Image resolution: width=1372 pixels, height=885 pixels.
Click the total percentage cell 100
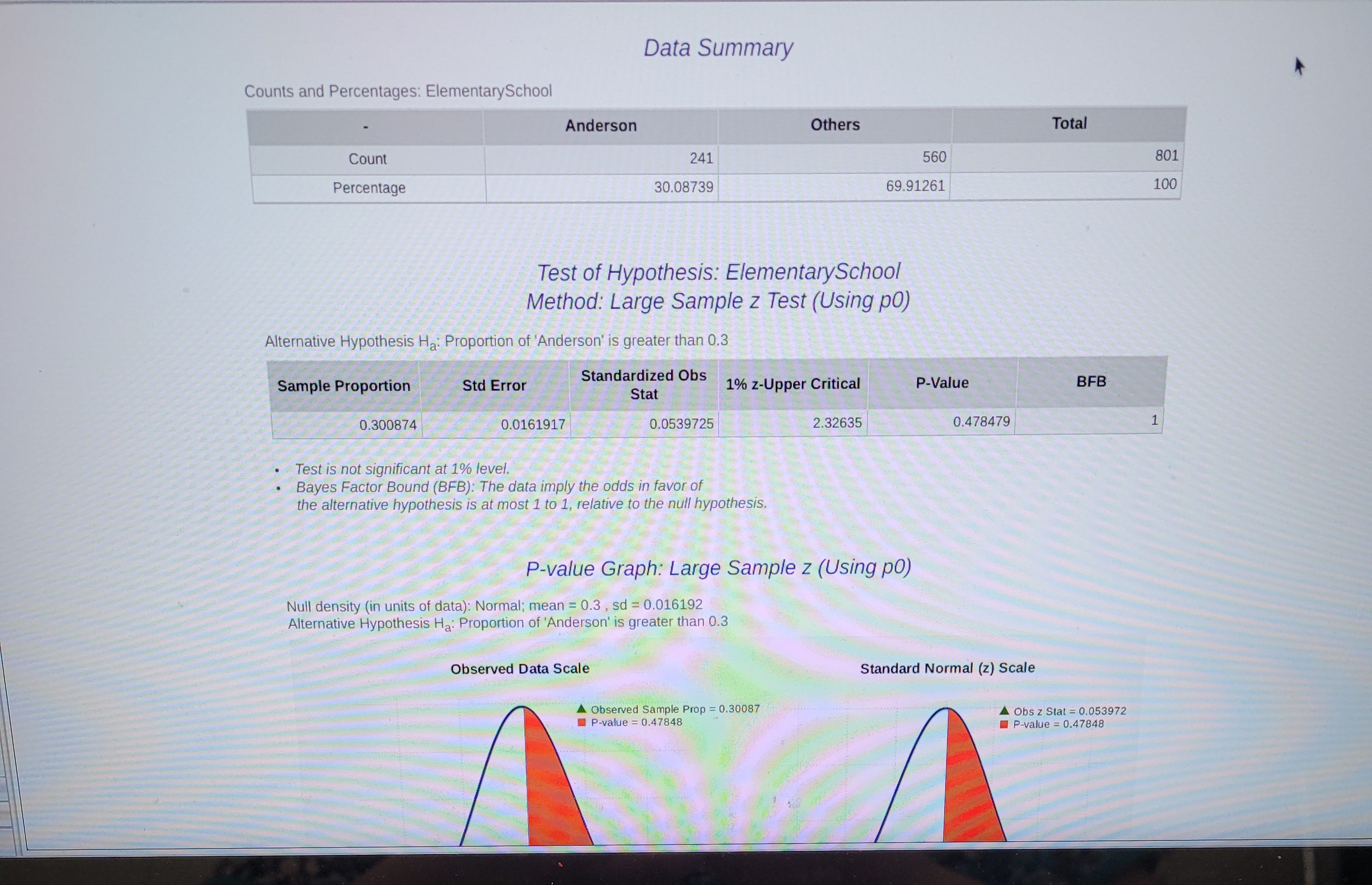click(1165, 184)
